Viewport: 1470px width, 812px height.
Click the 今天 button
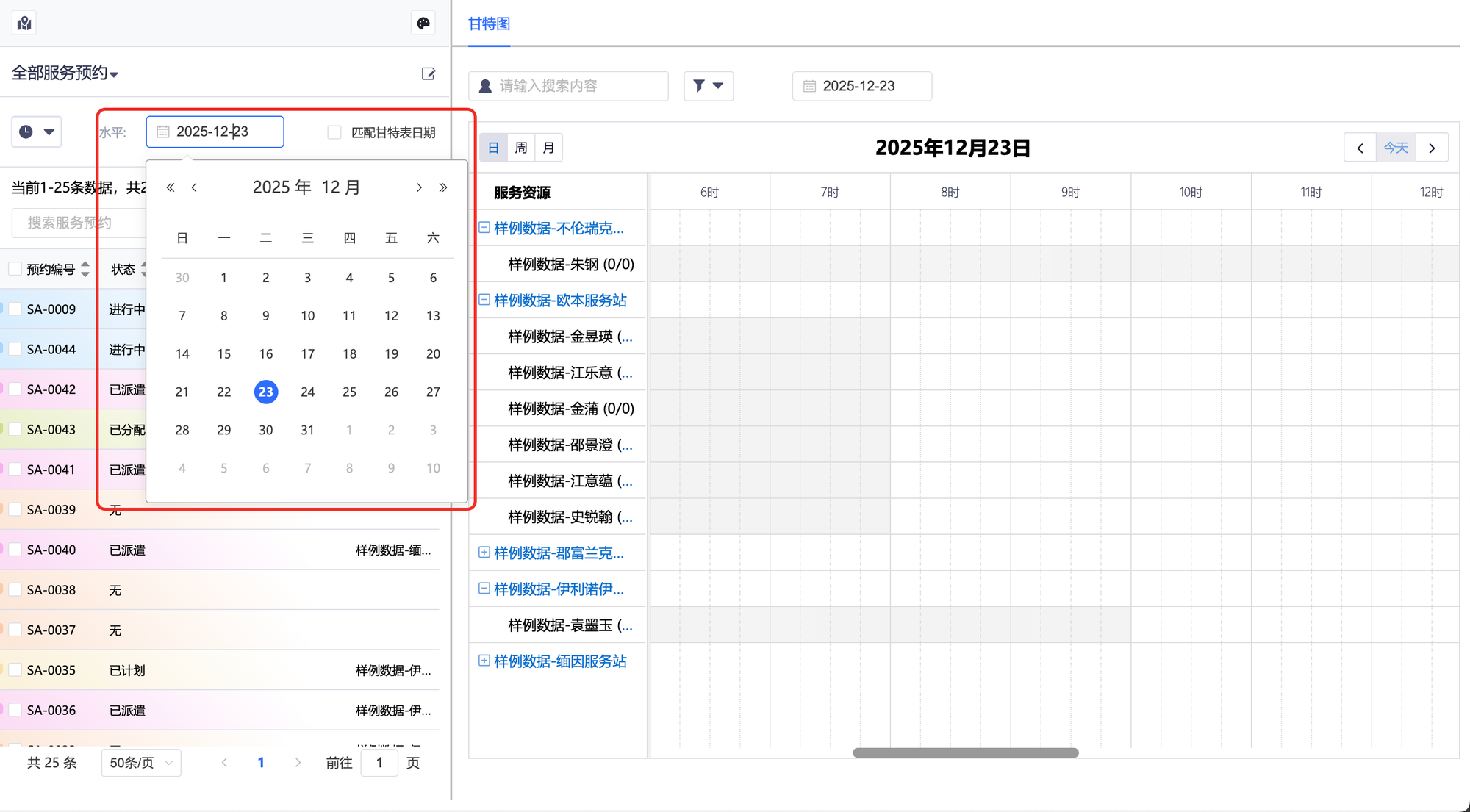[1396, 148]
